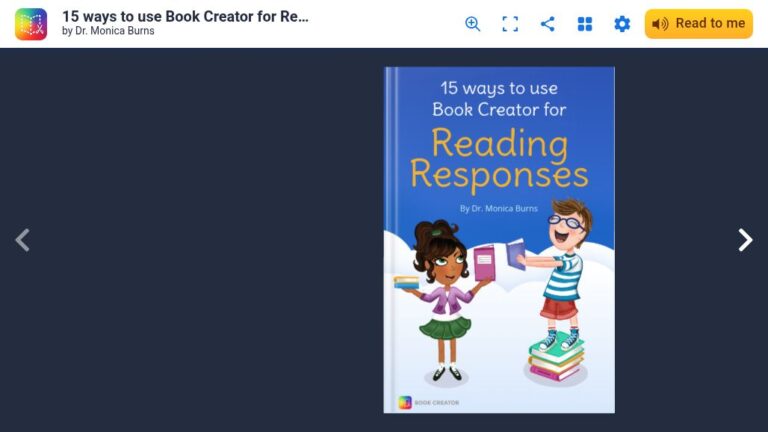This screenshot has width=768, height=432.
Task: Click the boy with glasses illustration
Action: point(561,272)
